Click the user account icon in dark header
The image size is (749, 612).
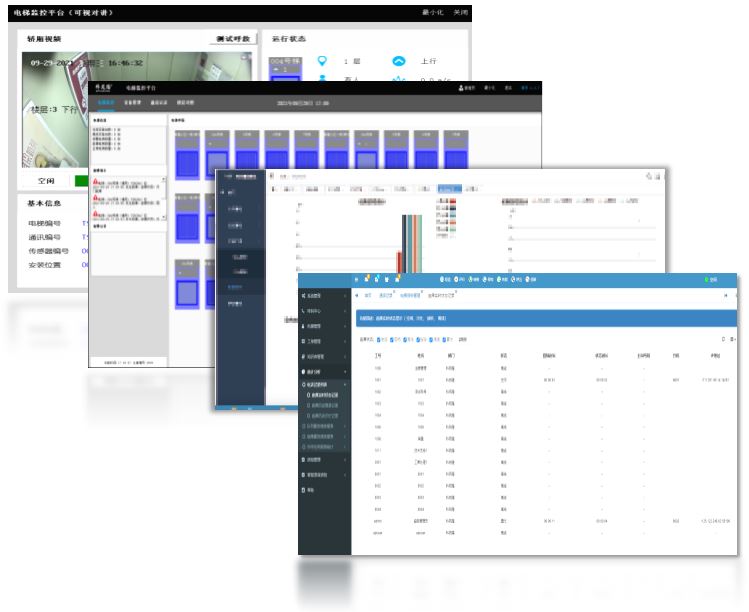(x=461, y=88)
